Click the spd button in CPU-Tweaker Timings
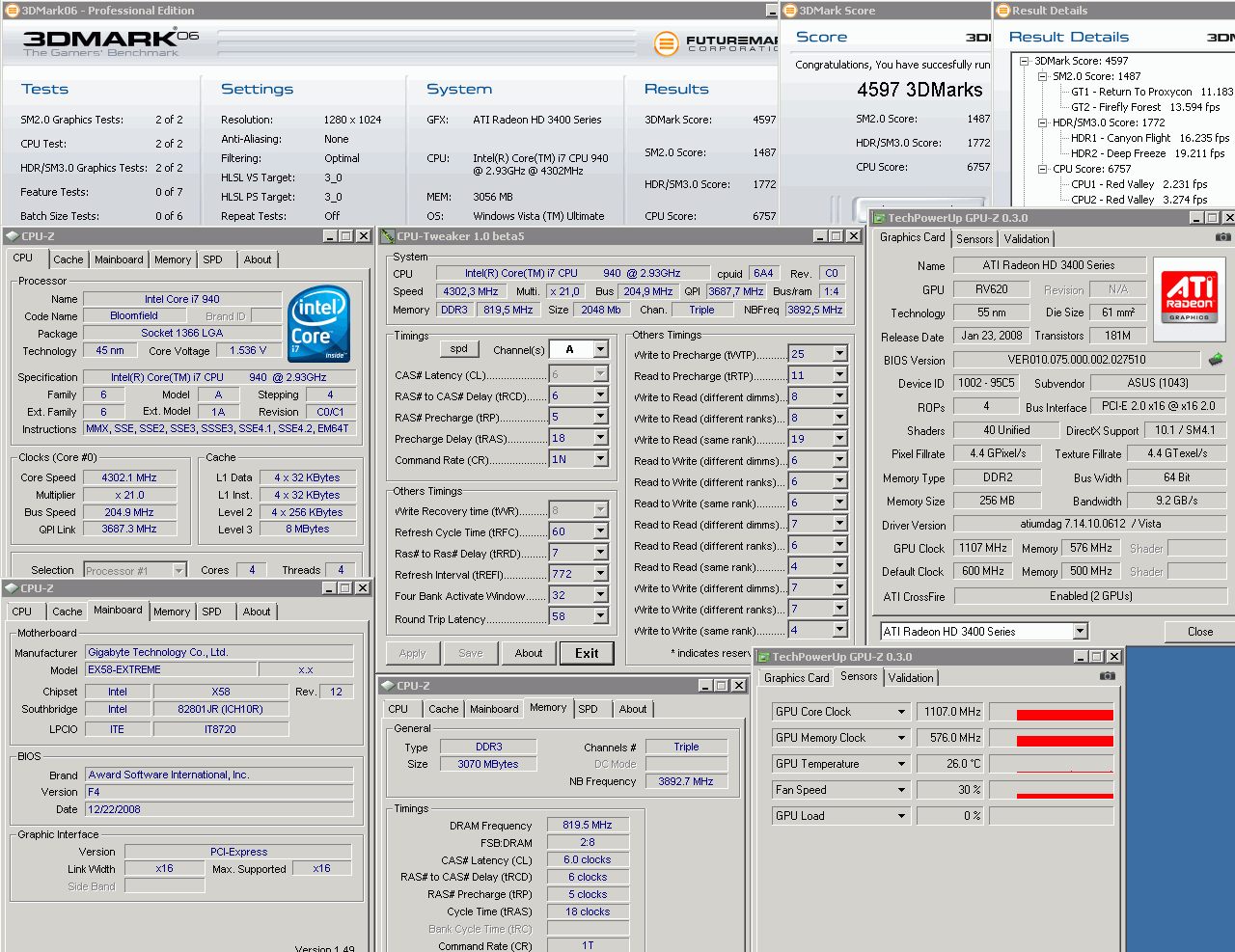The image size is (1235, 952). pyautogui.click(x=459, y=349)
